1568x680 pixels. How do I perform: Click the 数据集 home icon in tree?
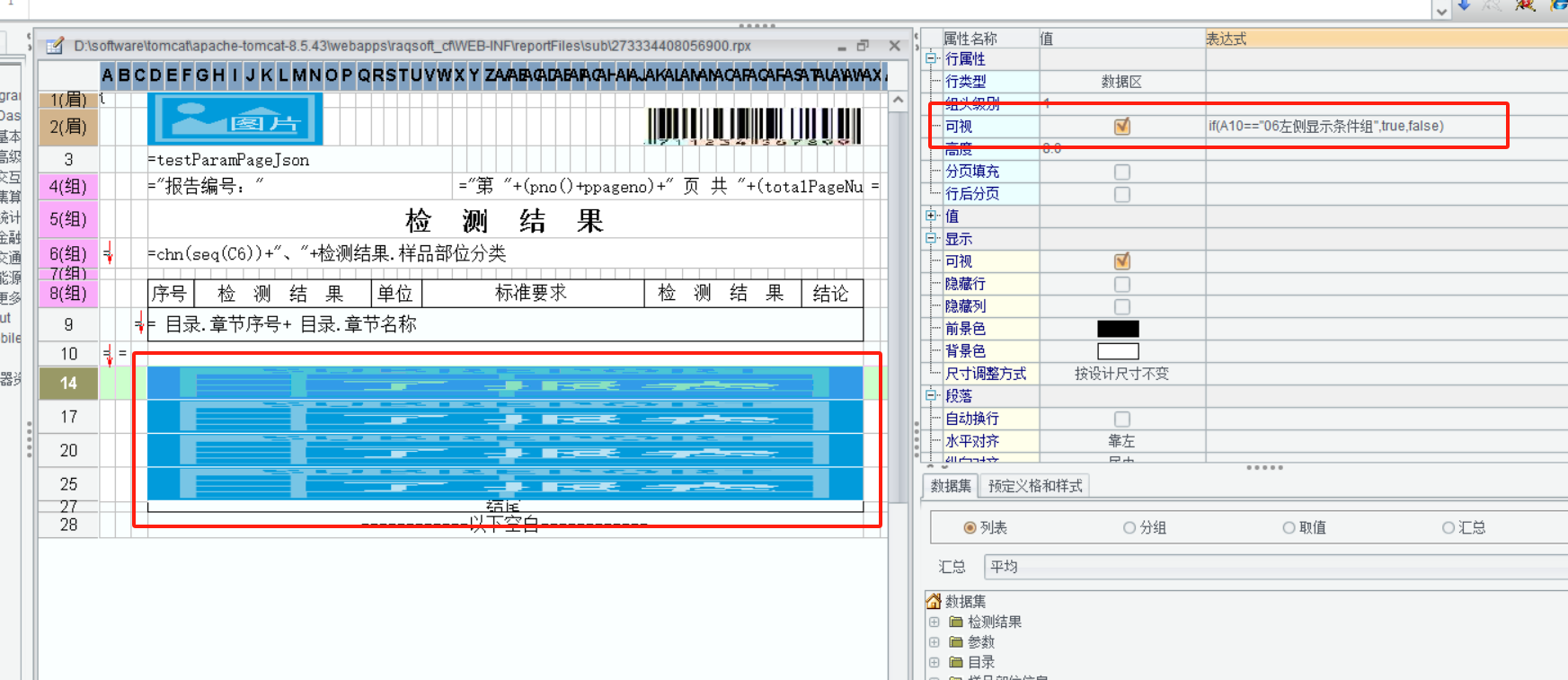pos(934,601)
